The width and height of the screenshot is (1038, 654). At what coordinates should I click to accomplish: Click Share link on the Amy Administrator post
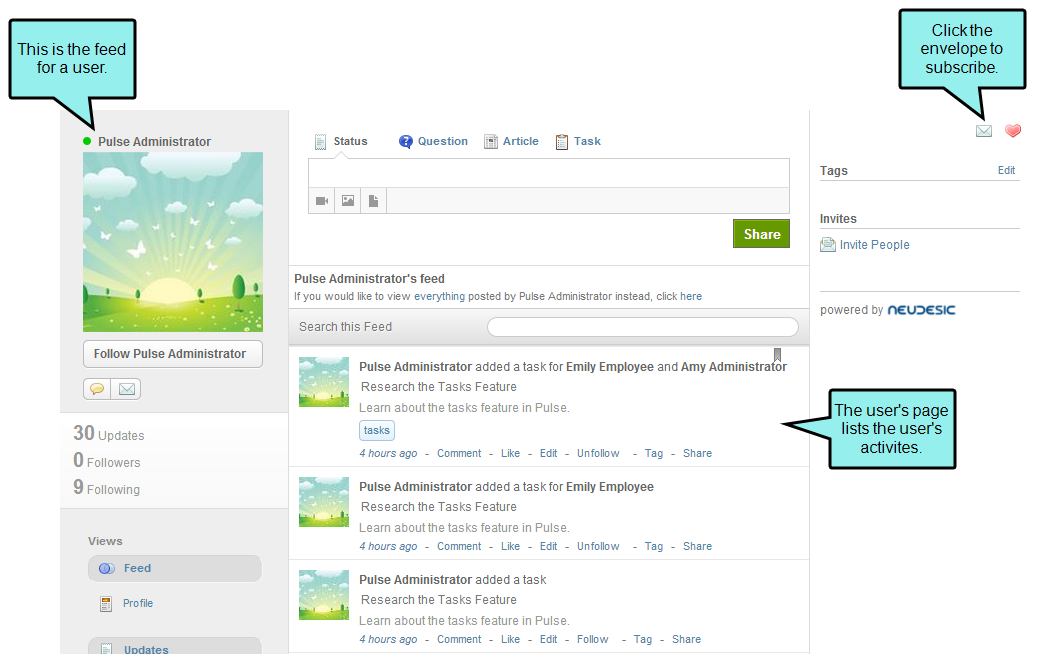[x=697, y=453]
